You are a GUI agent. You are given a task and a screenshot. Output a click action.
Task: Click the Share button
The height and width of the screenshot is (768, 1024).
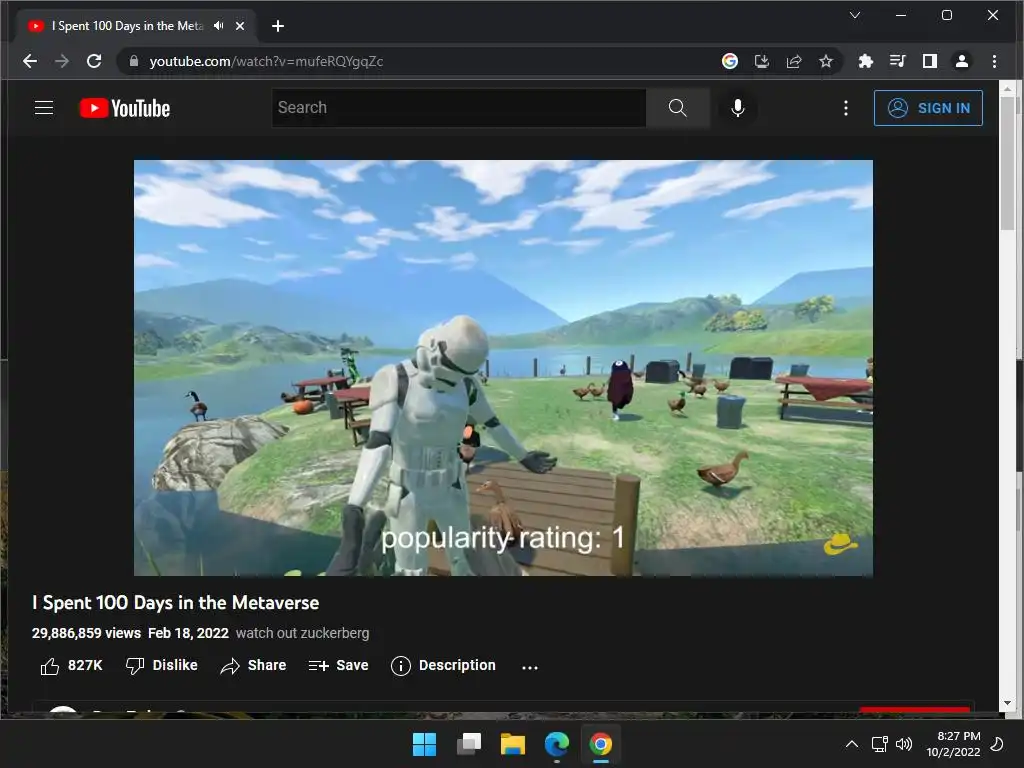tap(253, 665)
